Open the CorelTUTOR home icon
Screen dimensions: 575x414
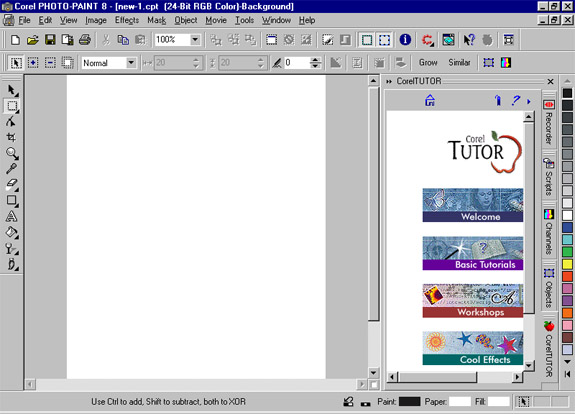[x=430, y=100]
